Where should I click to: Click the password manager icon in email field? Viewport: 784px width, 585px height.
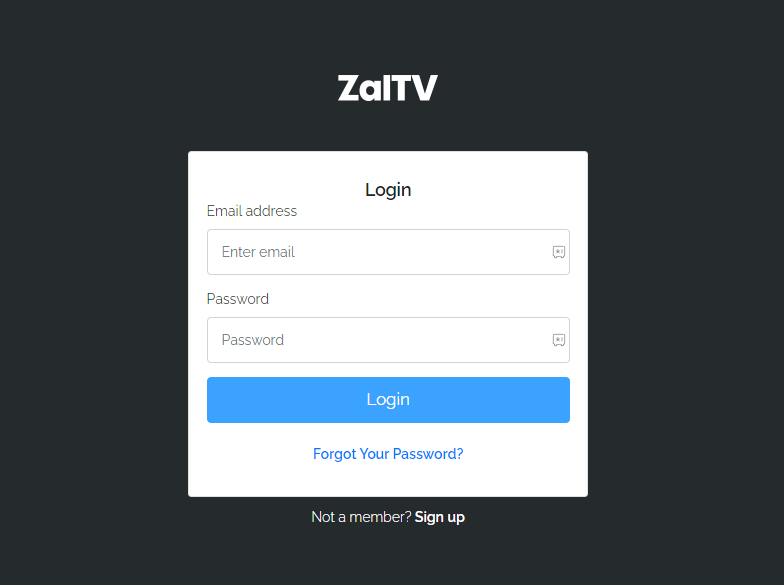coord(558,252)
